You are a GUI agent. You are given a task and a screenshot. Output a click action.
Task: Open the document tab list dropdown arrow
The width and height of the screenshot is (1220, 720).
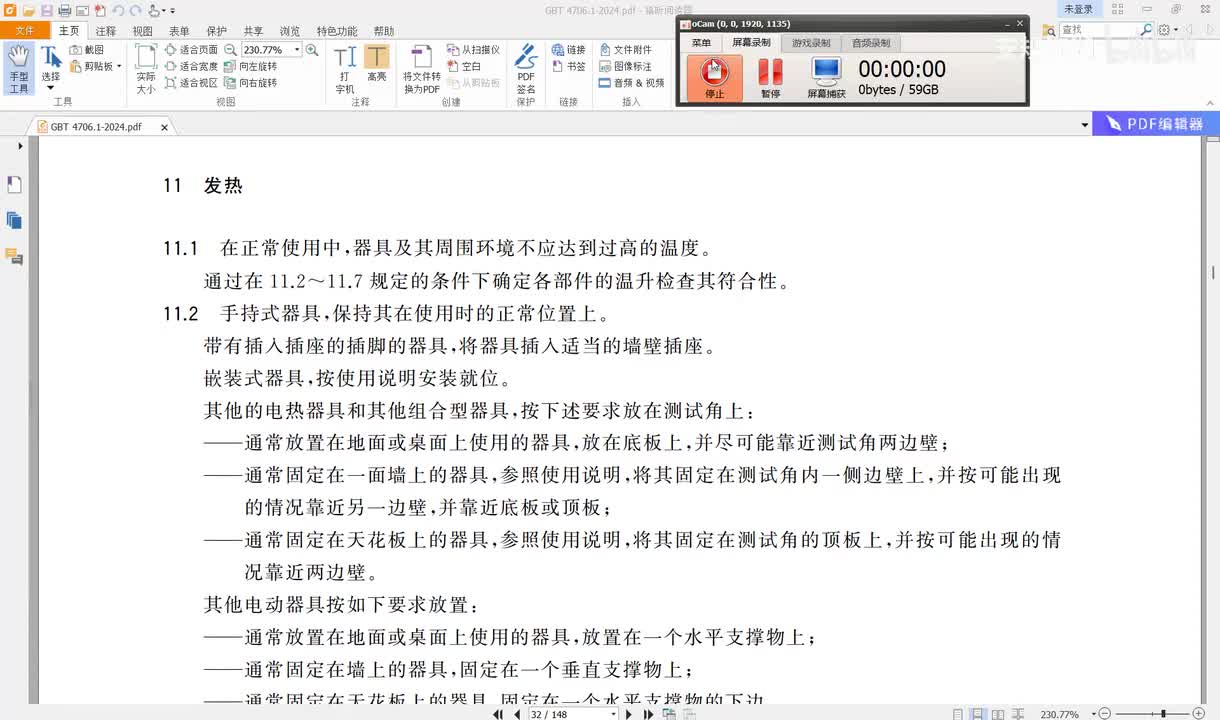(x=1085, y=126)
